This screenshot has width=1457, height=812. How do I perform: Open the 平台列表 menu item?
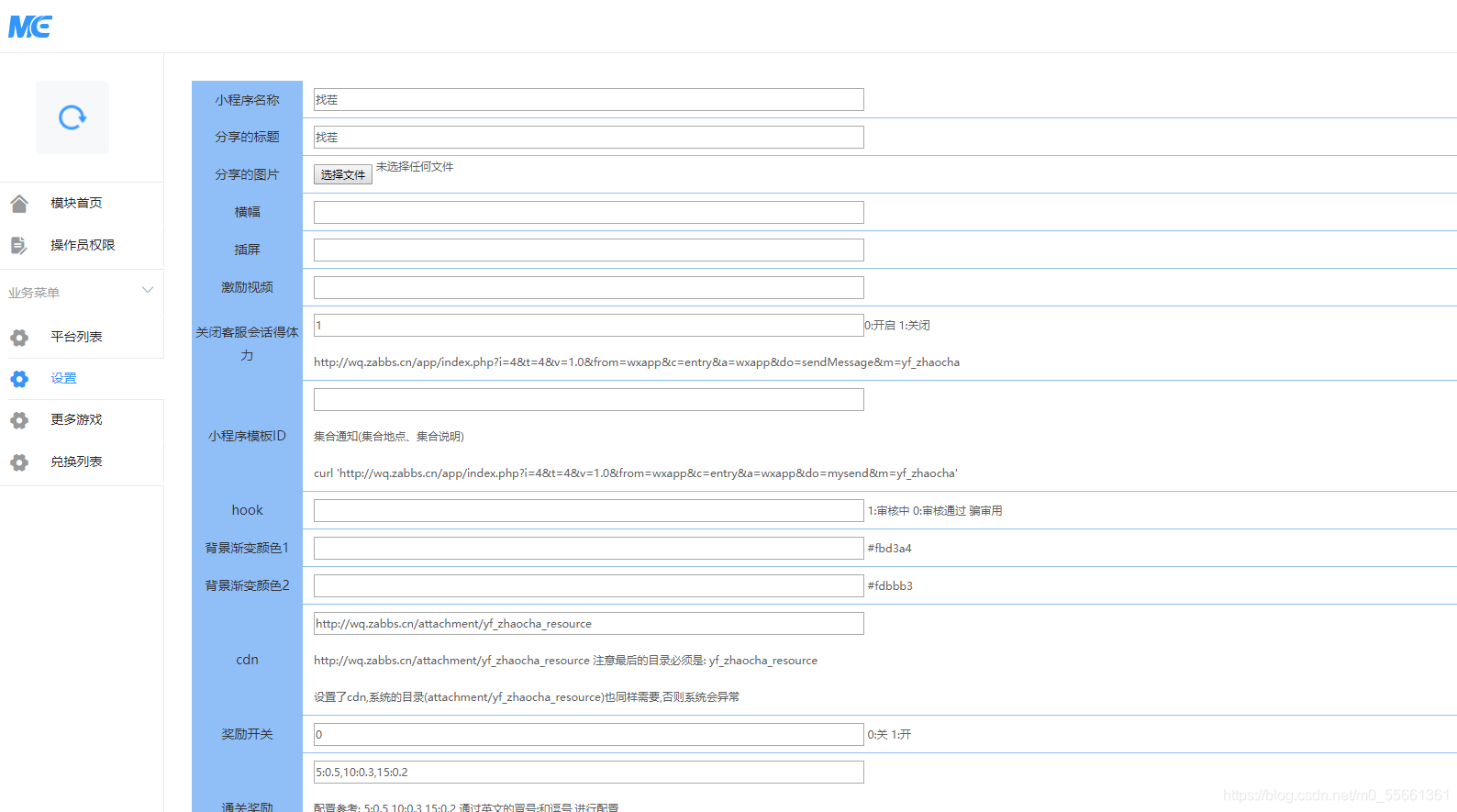(x=76, y=337)
